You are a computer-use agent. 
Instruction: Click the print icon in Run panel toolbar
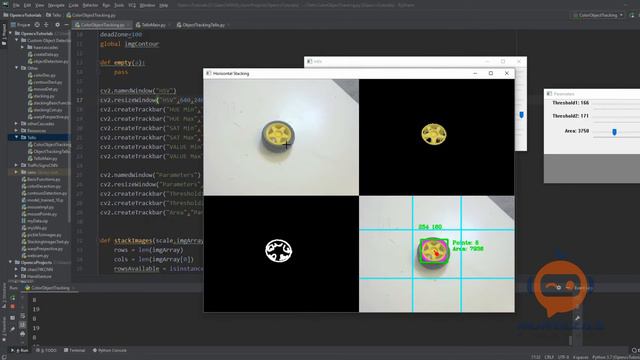[22, 334]
